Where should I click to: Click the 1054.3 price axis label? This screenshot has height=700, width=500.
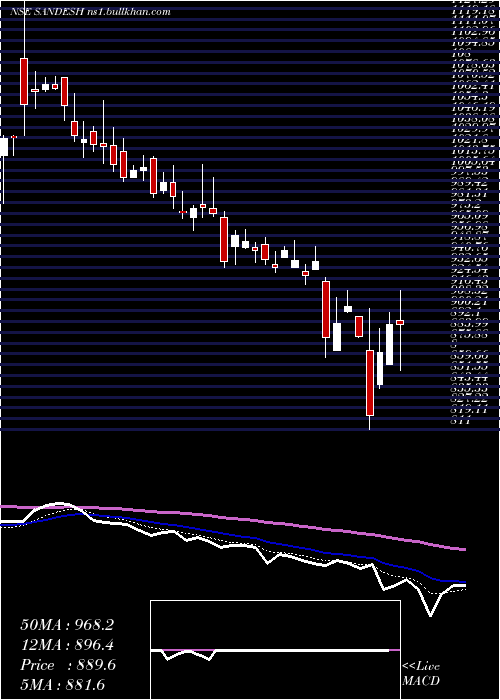tap(469, 96)
